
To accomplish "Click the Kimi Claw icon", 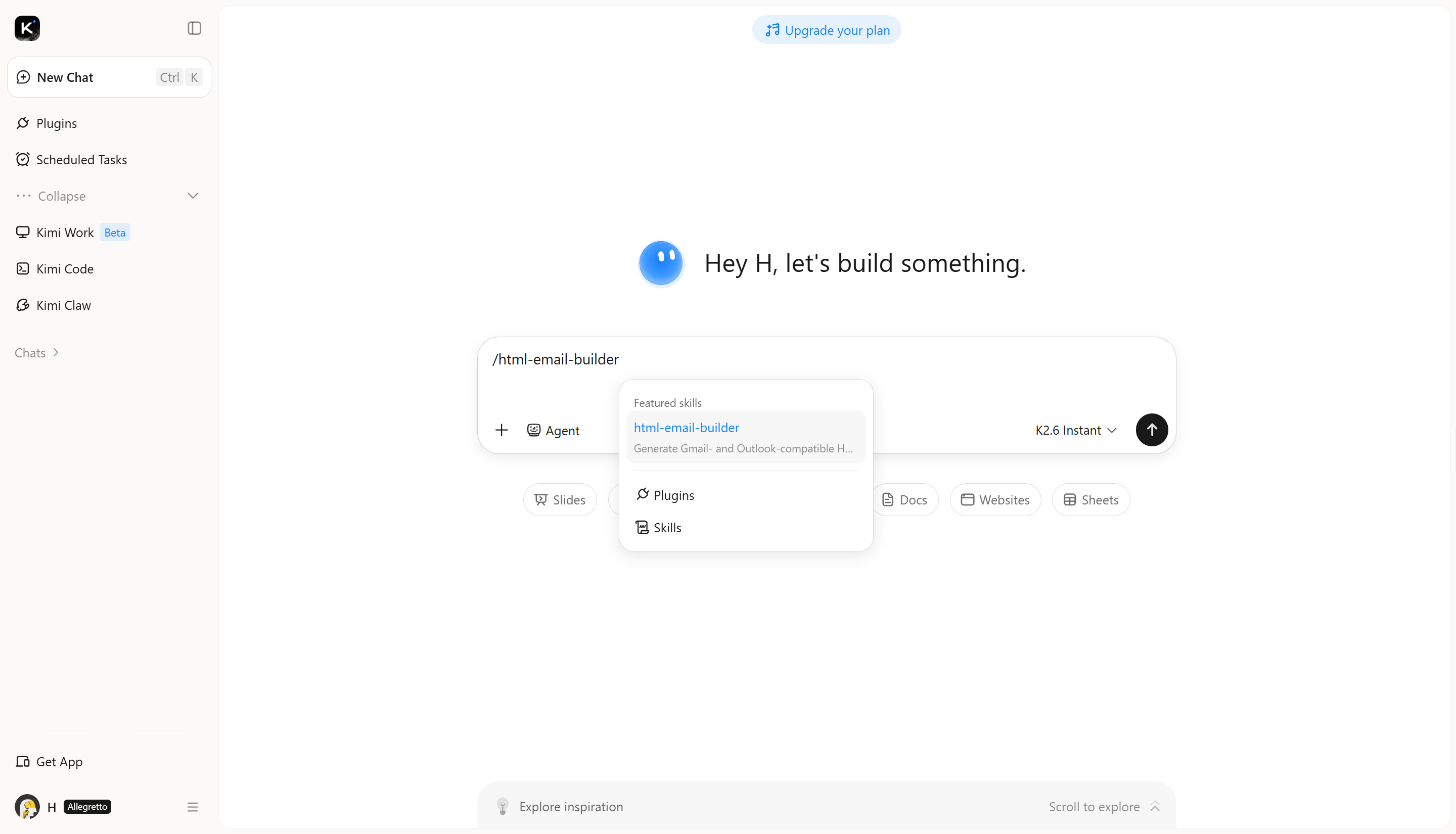I will 23,305.
